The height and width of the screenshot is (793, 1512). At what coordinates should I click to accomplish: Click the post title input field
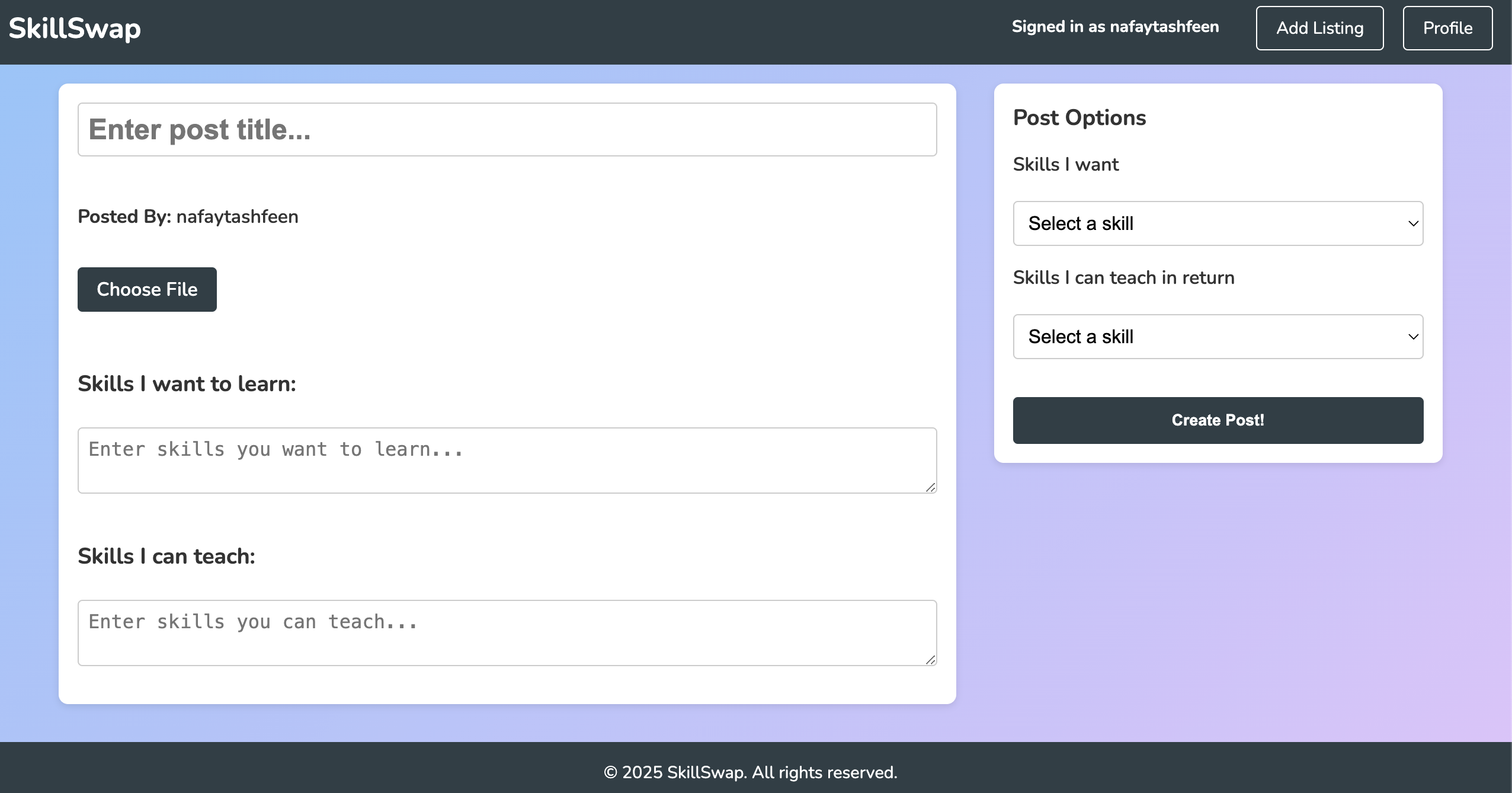tap(507, 130)
